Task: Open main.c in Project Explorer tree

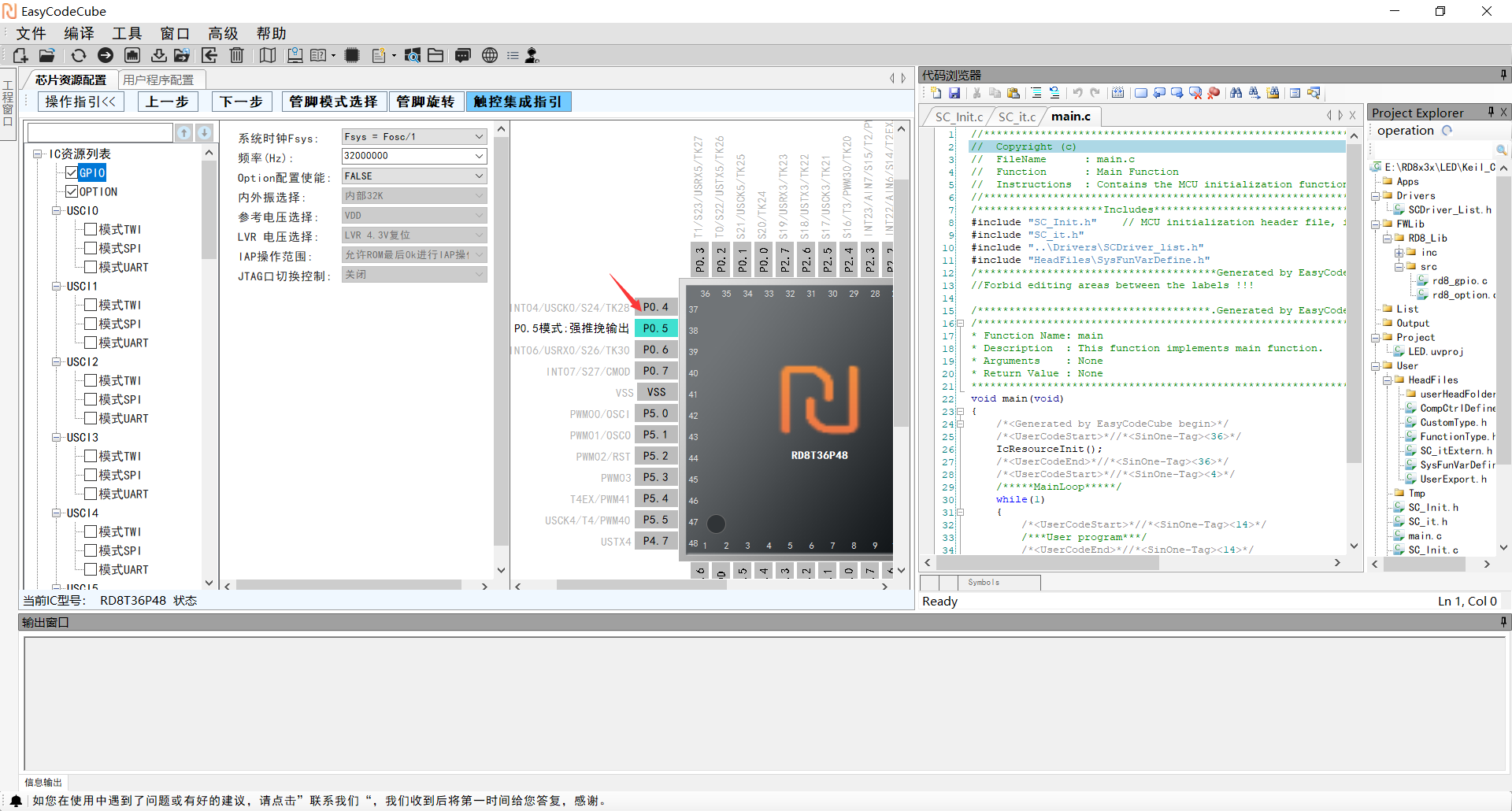Action: 1425,535
